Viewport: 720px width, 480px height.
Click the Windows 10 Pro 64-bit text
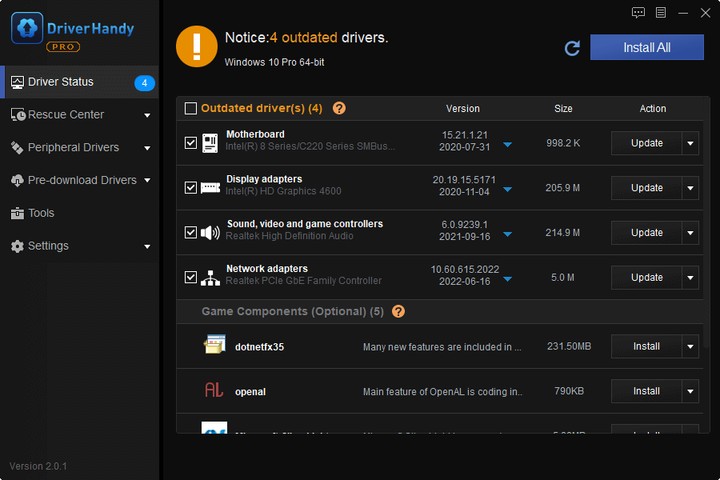click(274, 62)
